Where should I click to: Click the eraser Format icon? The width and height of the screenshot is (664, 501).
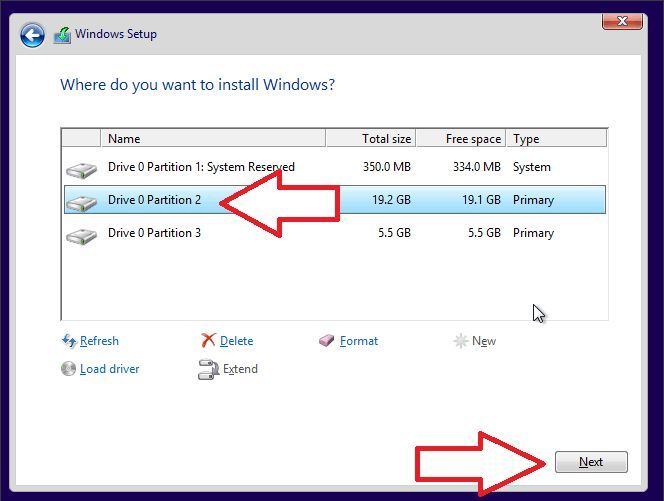pos(326,340)
